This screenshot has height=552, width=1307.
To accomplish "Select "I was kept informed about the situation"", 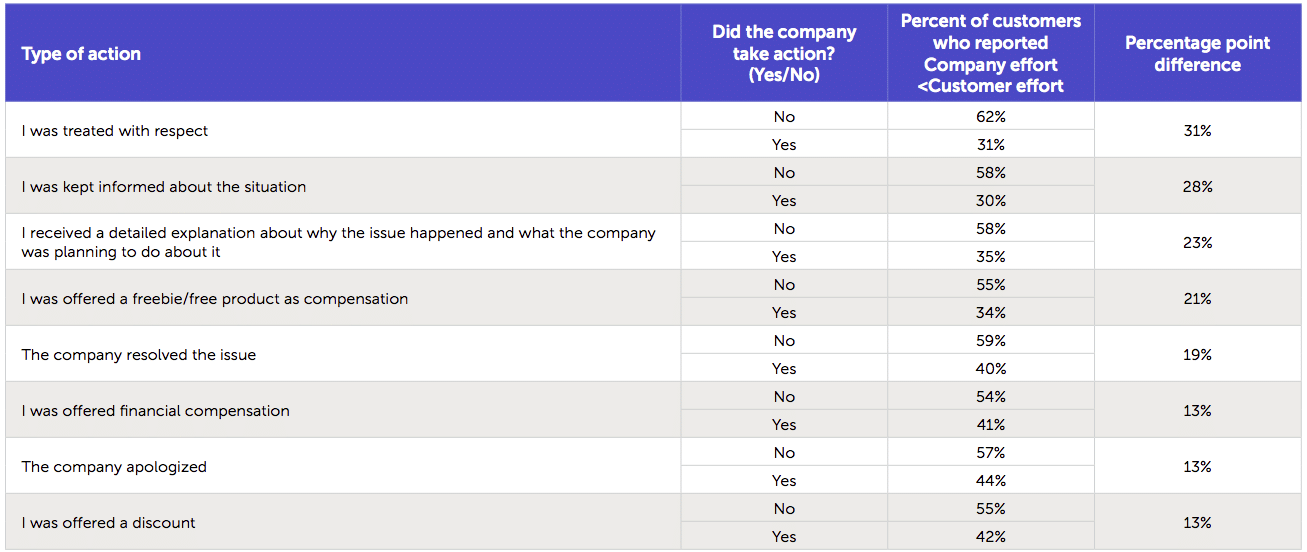I will pos(164,187).
